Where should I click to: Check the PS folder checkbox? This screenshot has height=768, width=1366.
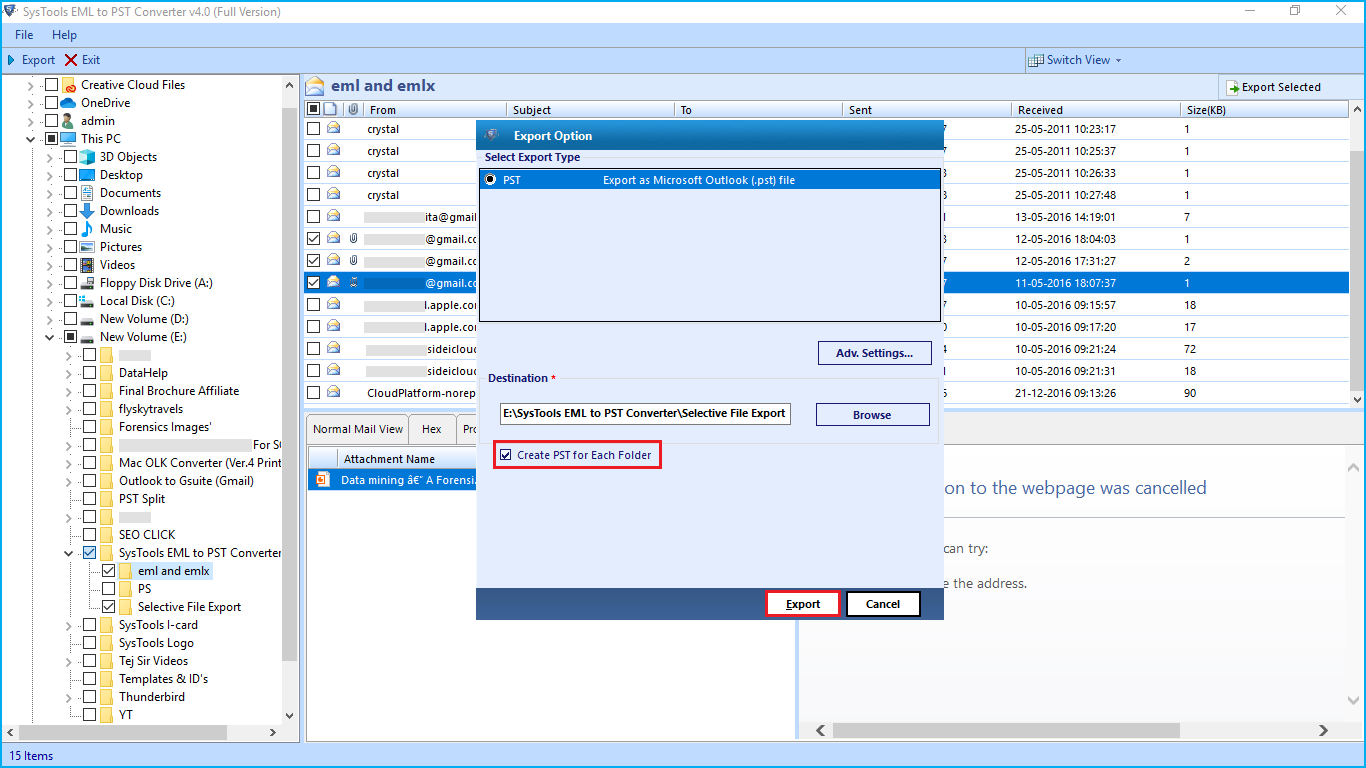(x=109, y=589)
